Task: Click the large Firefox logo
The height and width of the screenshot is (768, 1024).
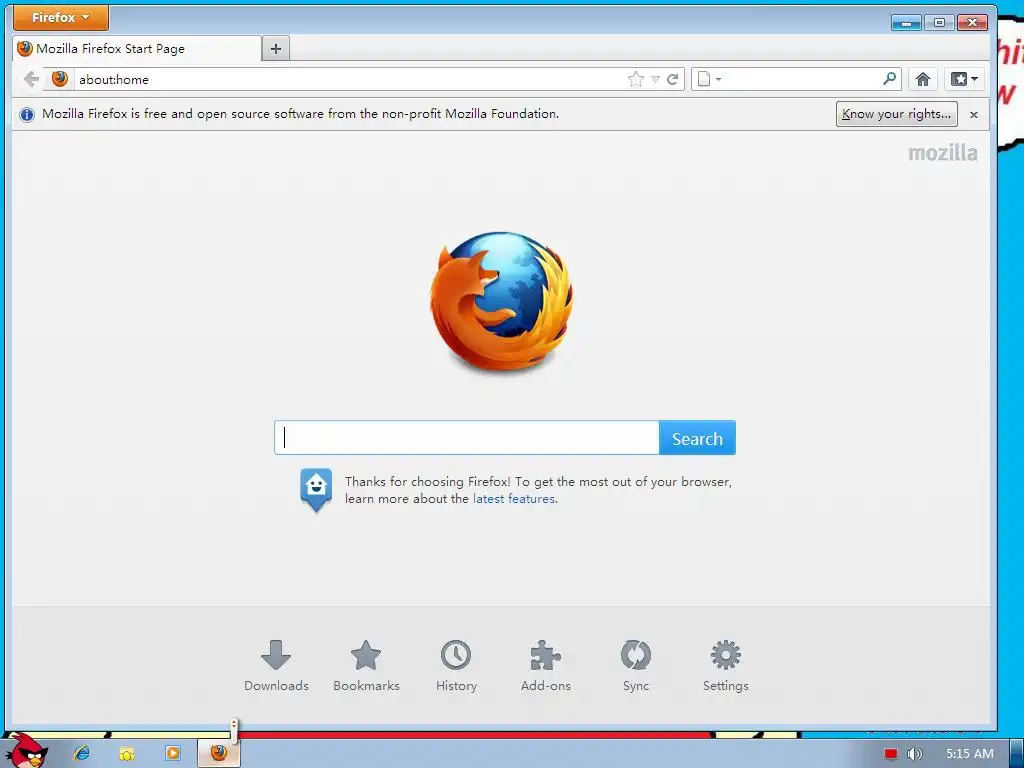Action: click(502, 302)
